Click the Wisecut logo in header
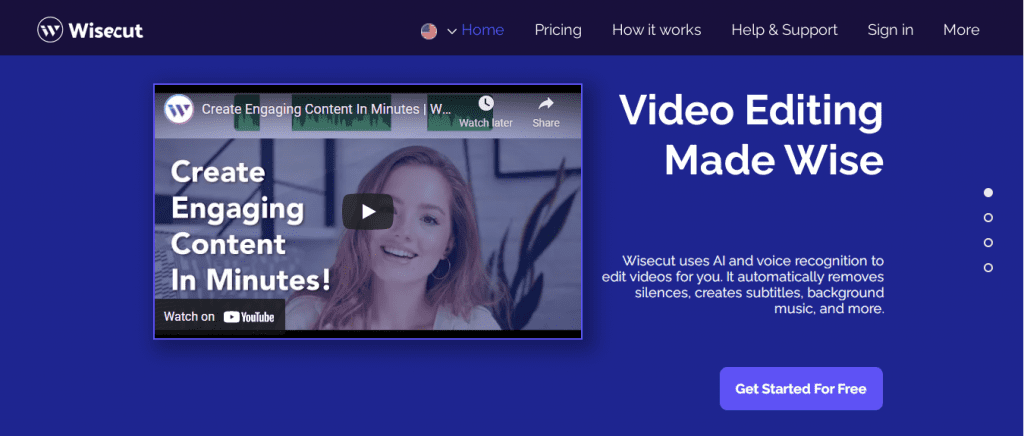1024x436 pixels. pyautogui.click(x=90, y=30)
